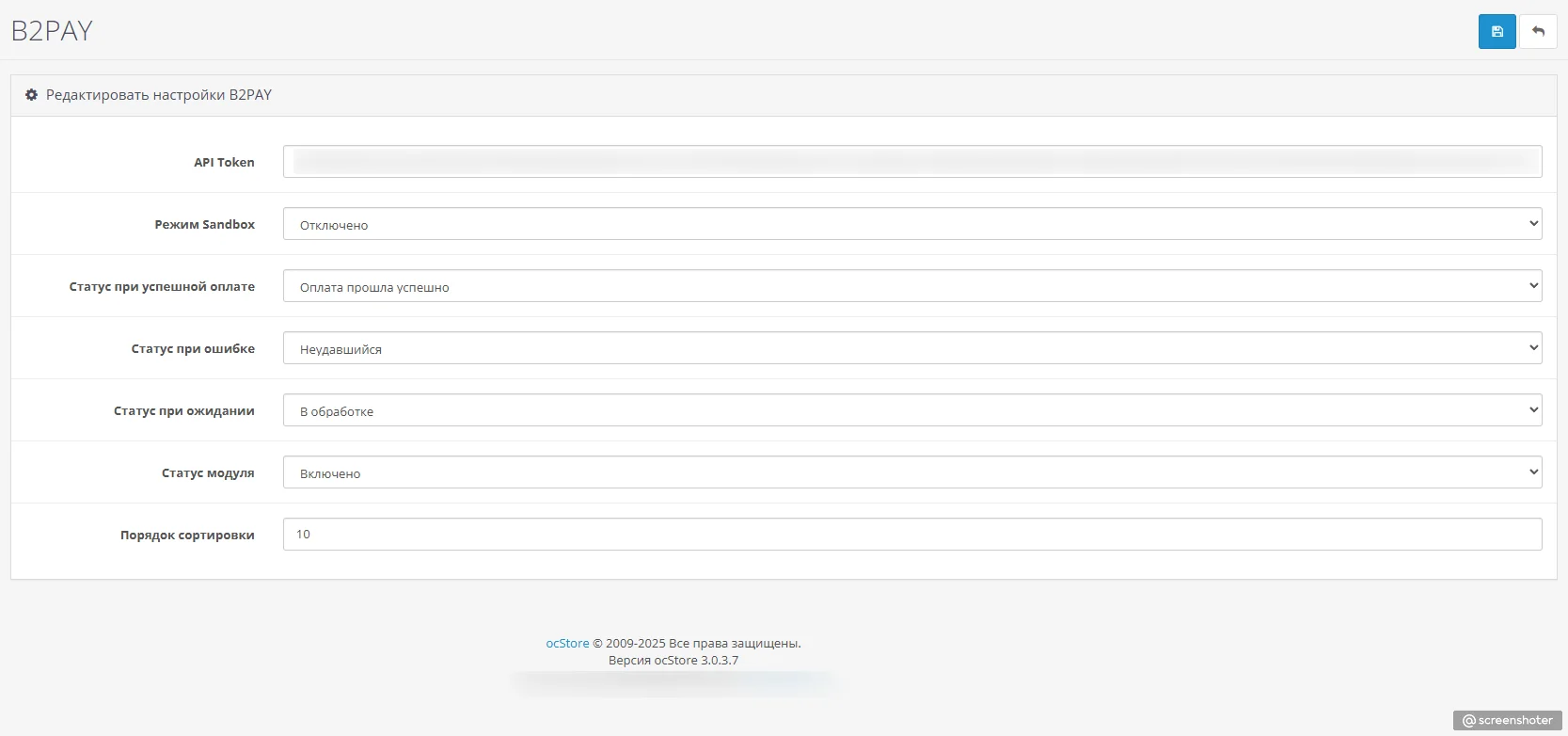Click the Статус при ожидании label
Image resolution: width=1568 pixels, height=736 pixels.
(x=184, y=410)
